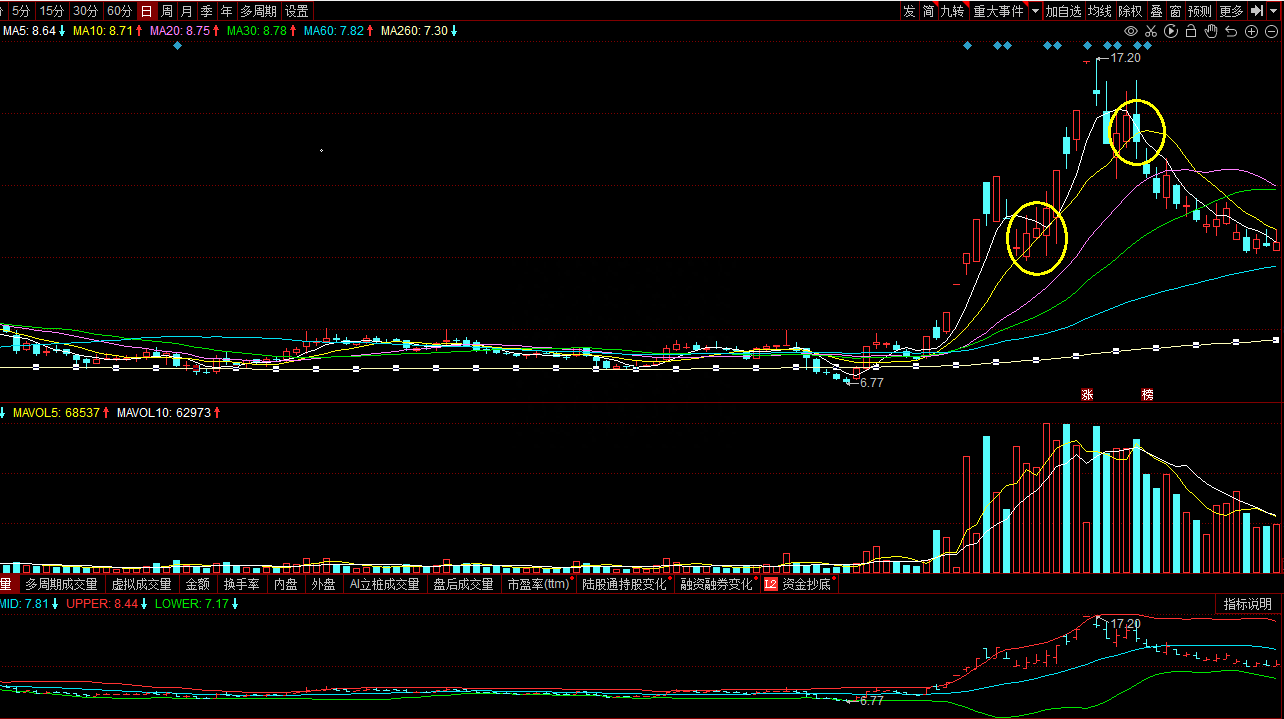The image size is (1284, 719).
Task: Select 盘后成交量 indicator tab
Action: point(463,584)
